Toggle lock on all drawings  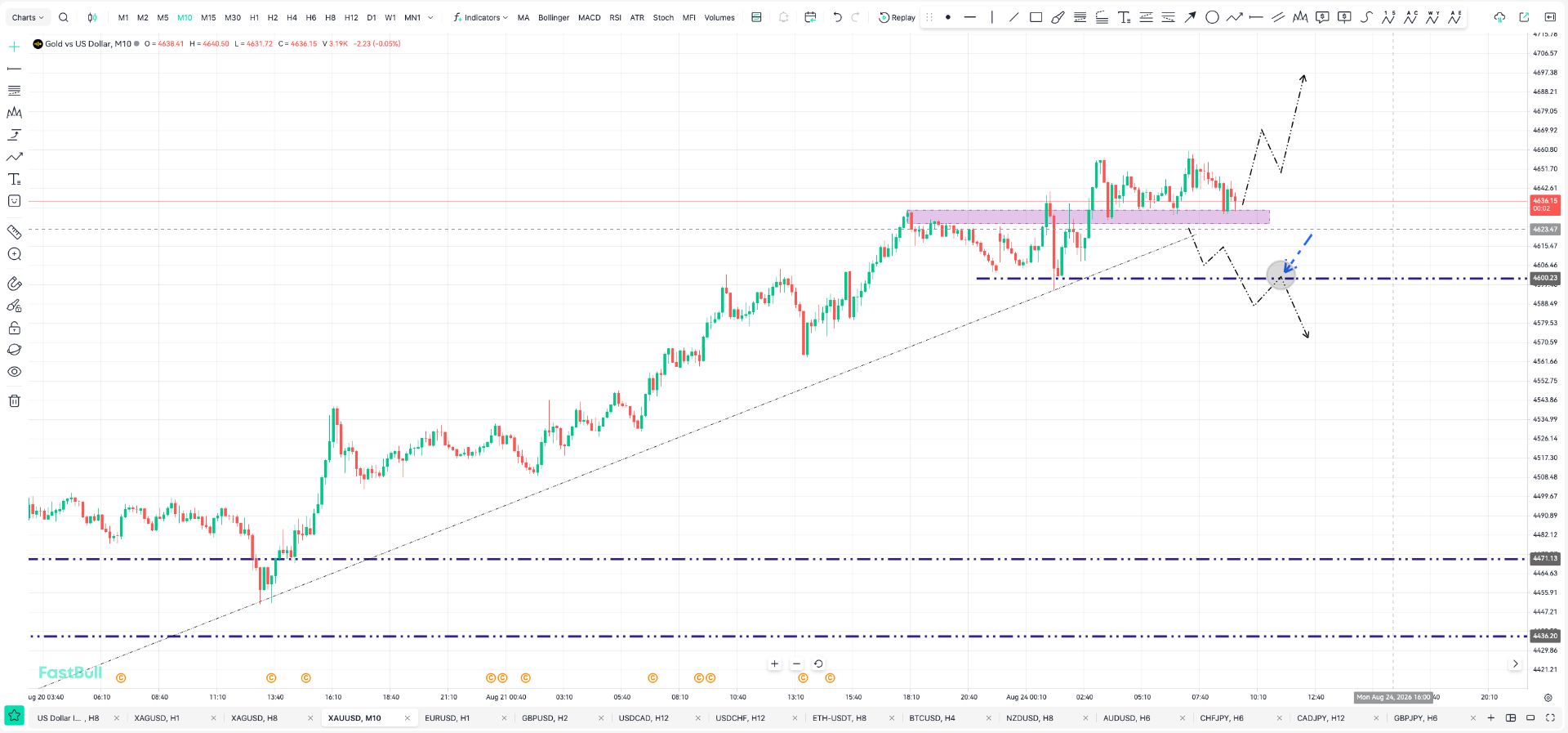coord(14,328)
